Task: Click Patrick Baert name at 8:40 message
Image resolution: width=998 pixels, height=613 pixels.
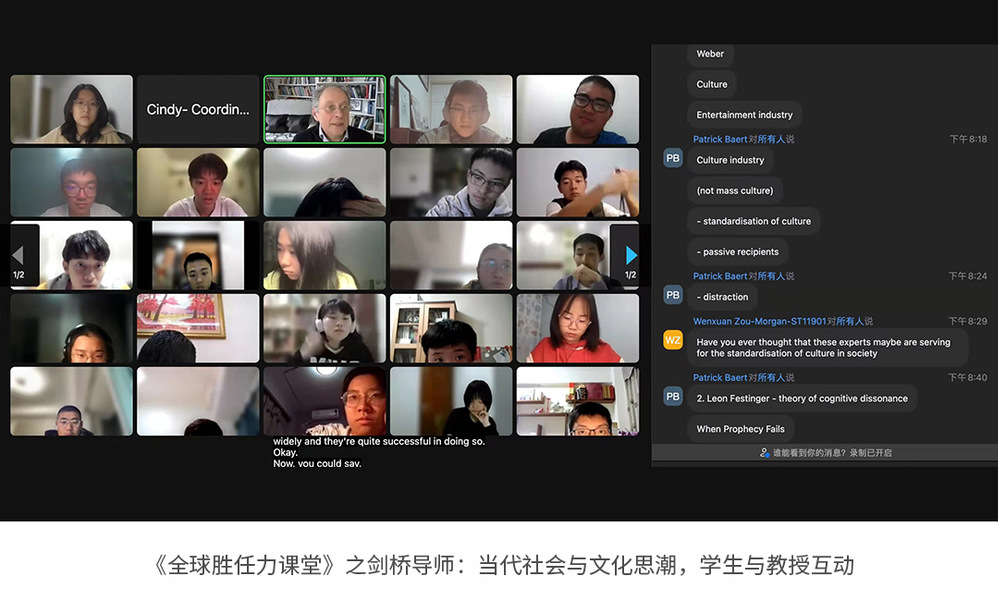Action: coord(720,378)
